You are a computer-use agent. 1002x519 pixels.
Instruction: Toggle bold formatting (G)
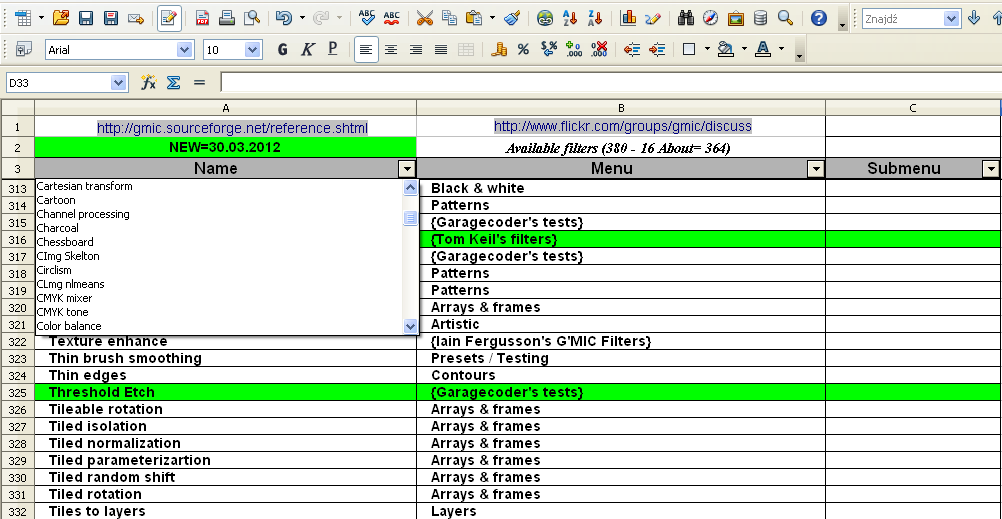(283, 49)
